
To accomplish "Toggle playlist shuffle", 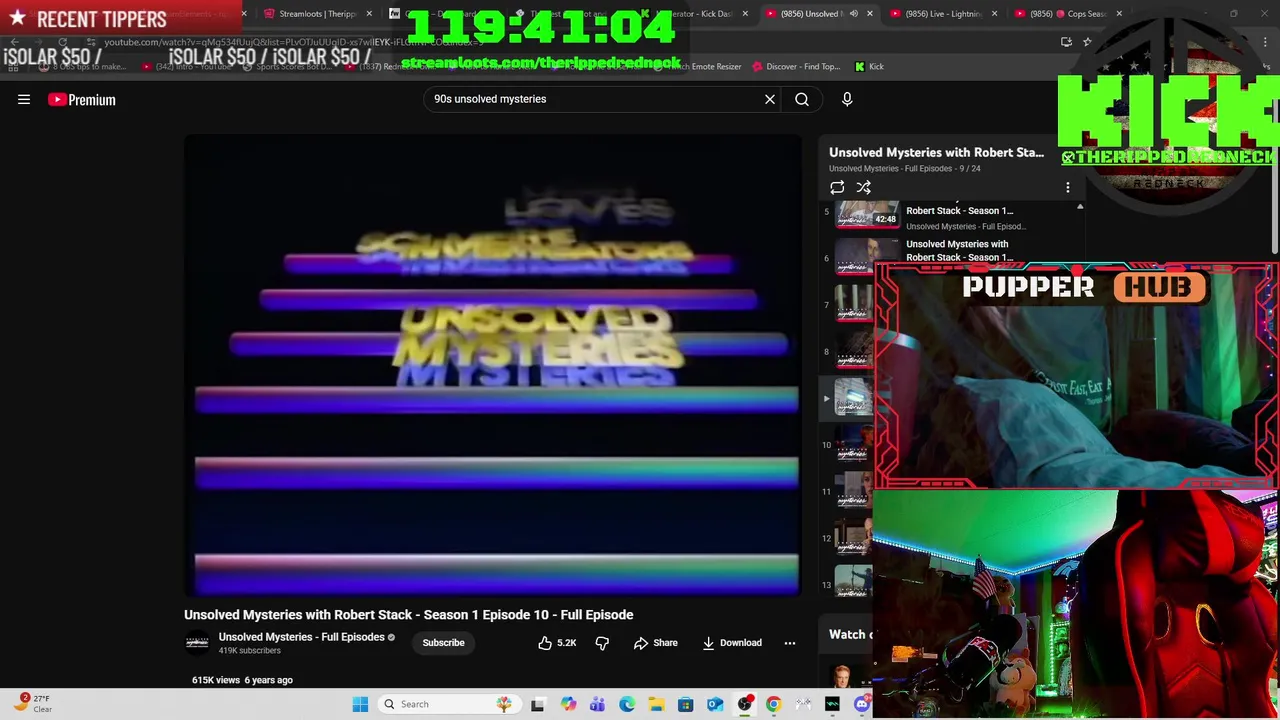I will tap(864, 187).
